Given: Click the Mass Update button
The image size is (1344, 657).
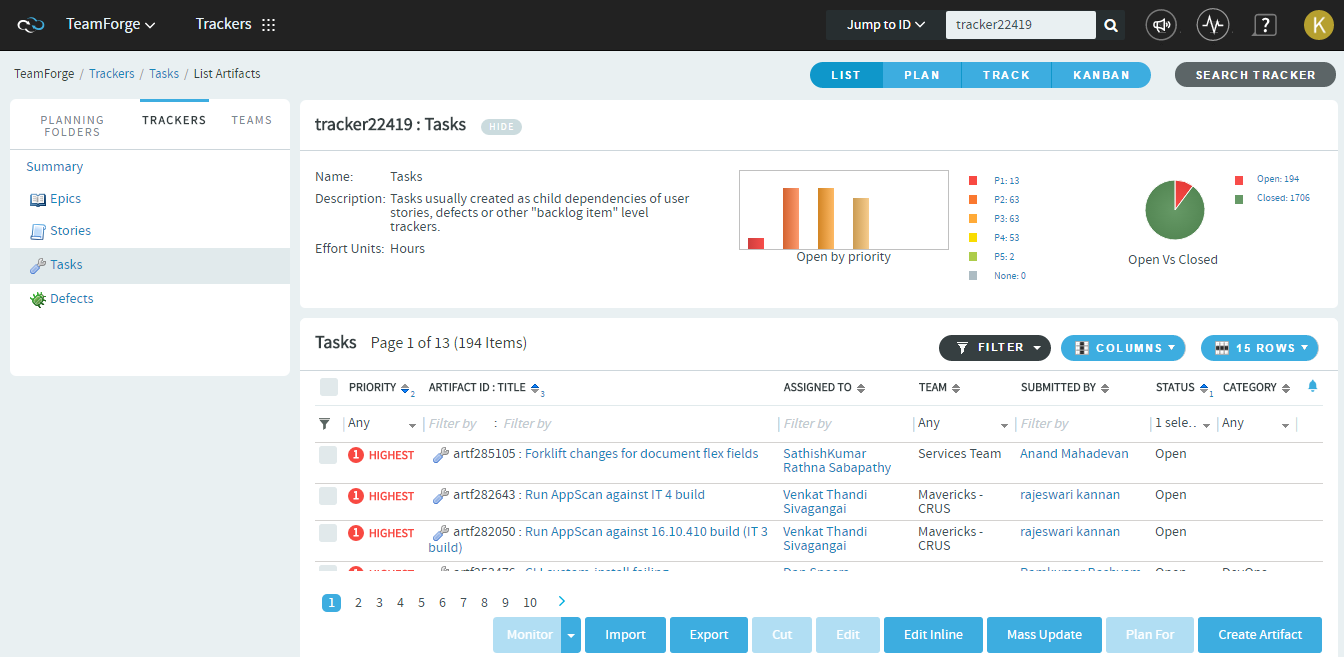Looking at the screenshot, I should coord(1044,635).
